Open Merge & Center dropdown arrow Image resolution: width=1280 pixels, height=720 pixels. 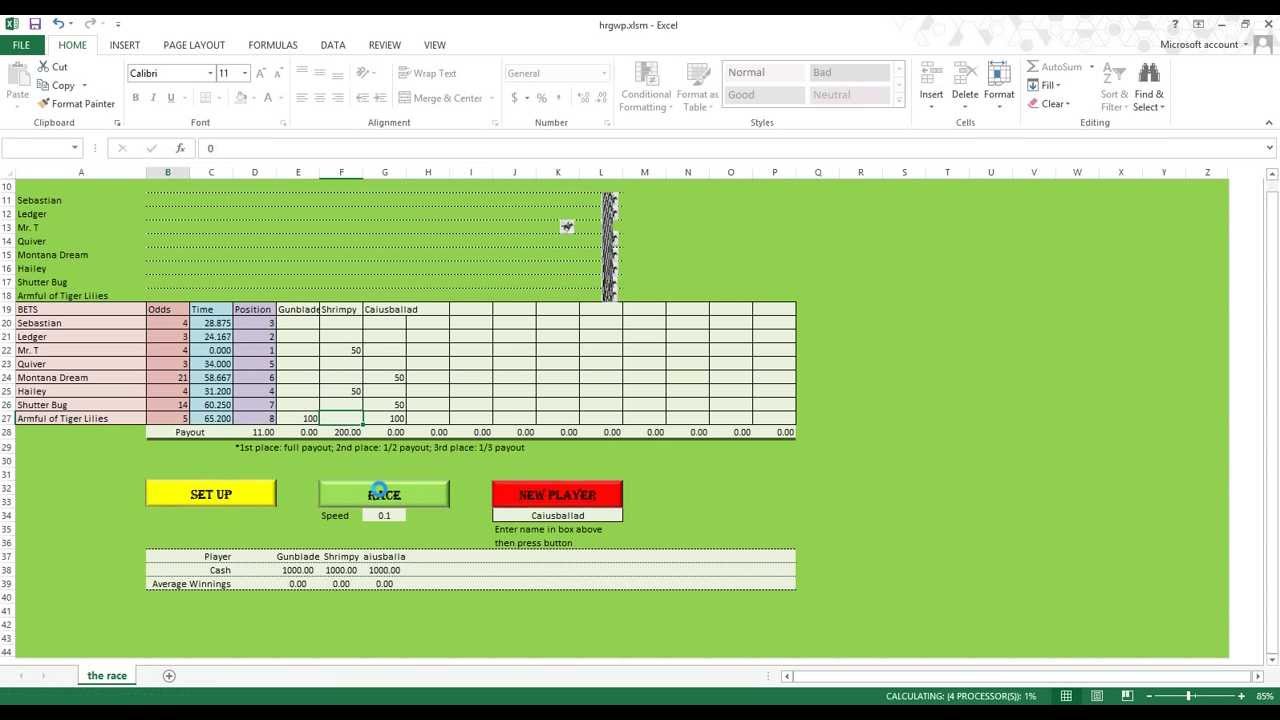click(492, 98)
